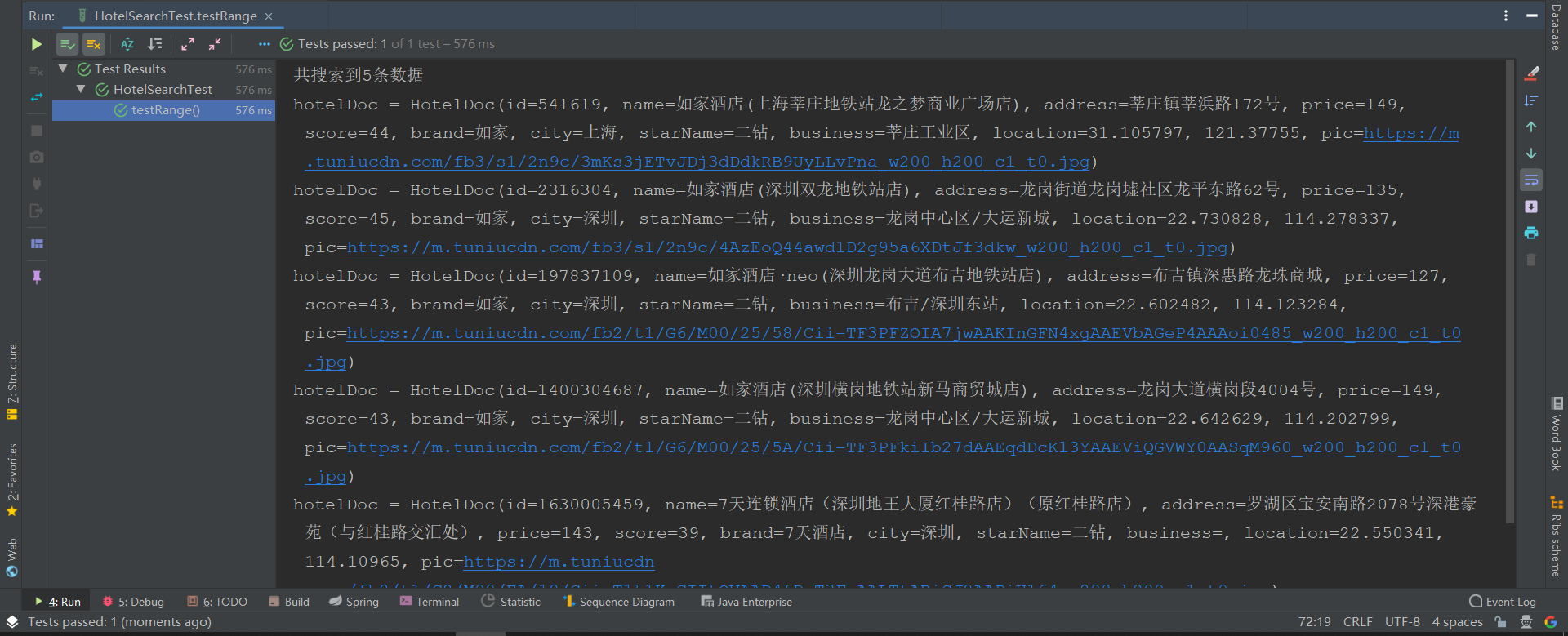Open the Ribs scheme side panel

tap(1557, 536)
